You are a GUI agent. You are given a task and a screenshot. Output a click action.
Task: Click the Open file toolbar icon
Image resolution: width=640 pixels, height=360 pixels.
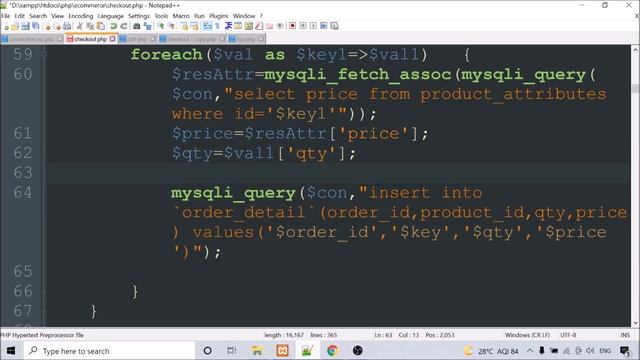(15, 26)
